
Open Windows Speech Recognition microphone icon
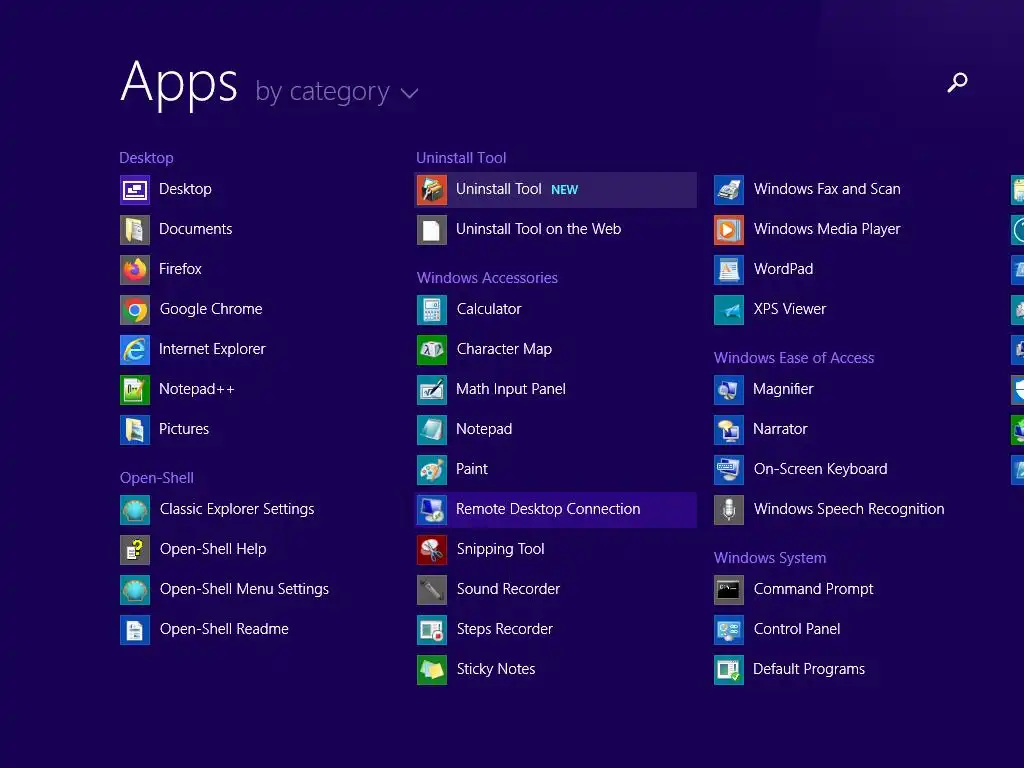[729, 509]
